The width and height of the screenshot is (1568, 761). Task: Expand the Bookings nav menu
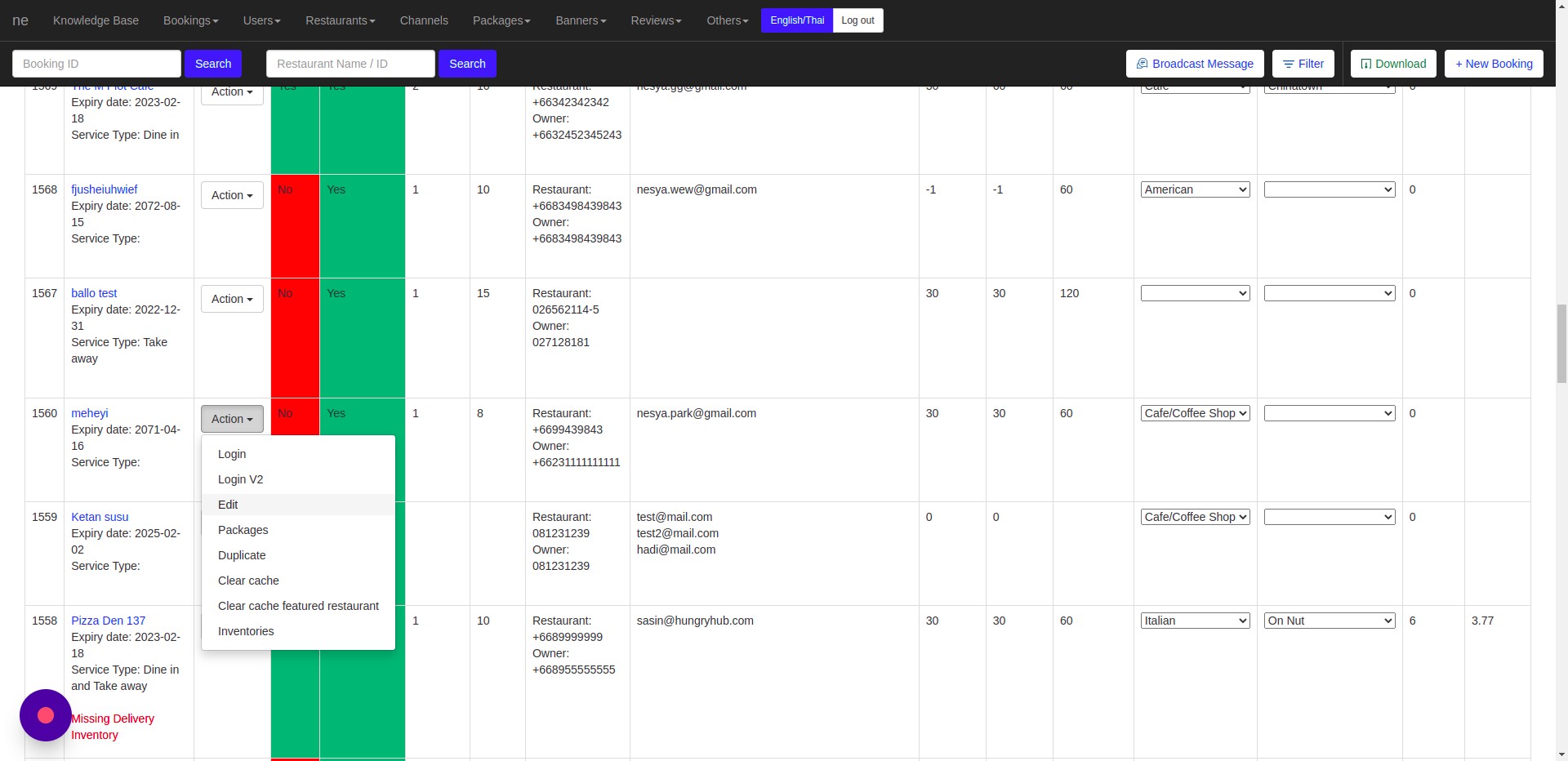190,20
